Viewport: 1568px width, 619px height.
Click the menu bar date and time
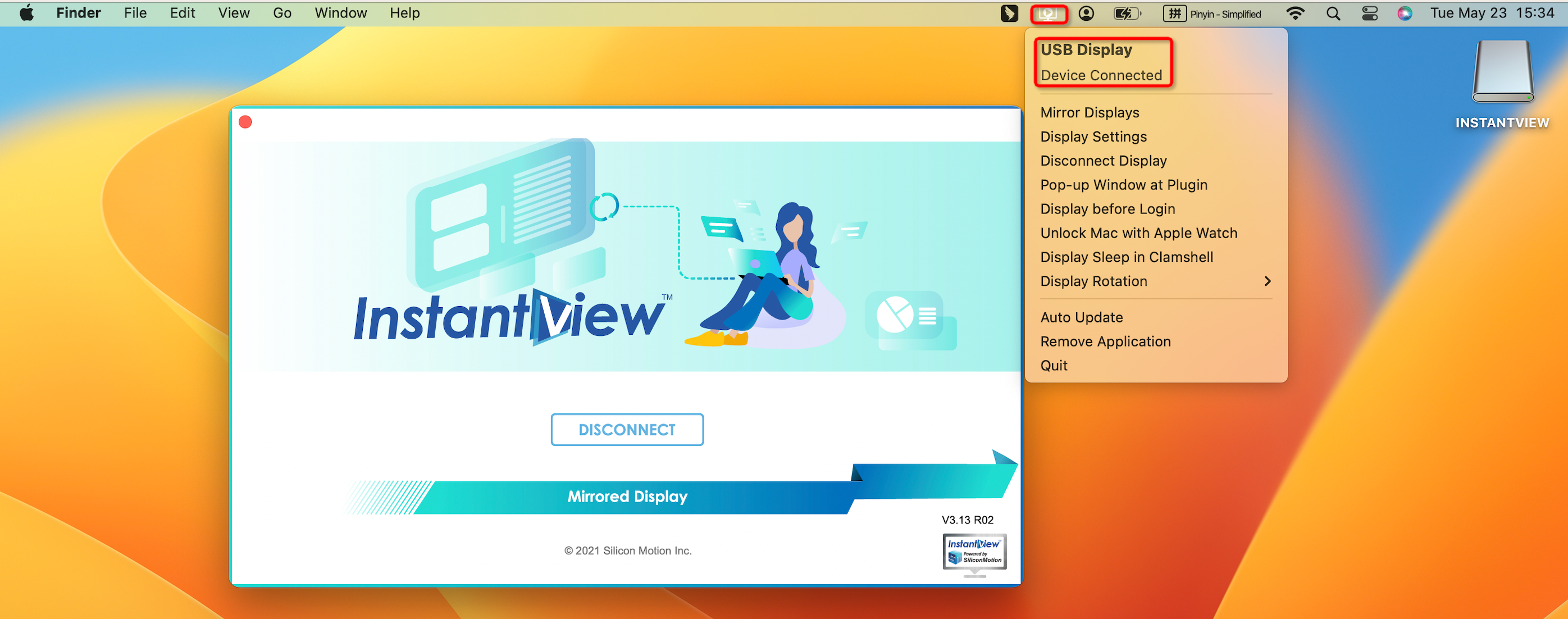1492,13
